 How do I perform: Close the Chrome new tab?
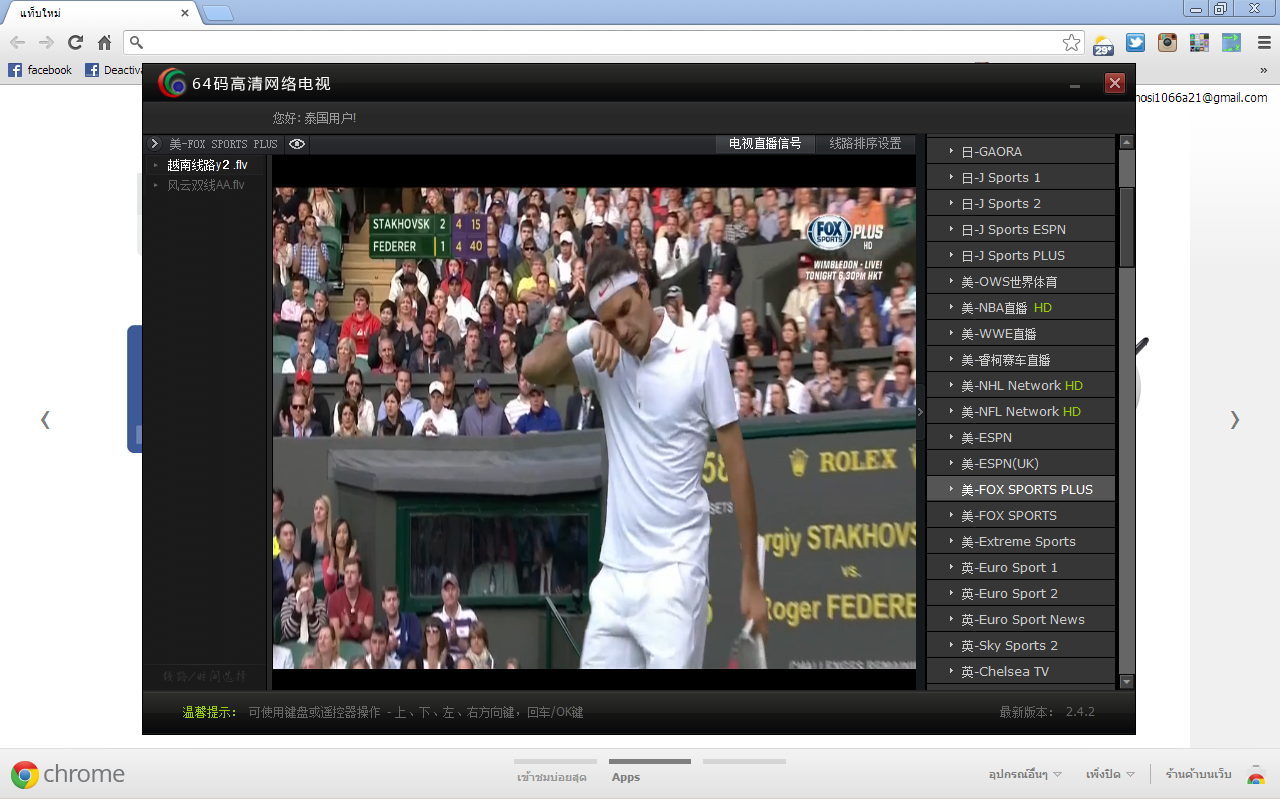185,13
